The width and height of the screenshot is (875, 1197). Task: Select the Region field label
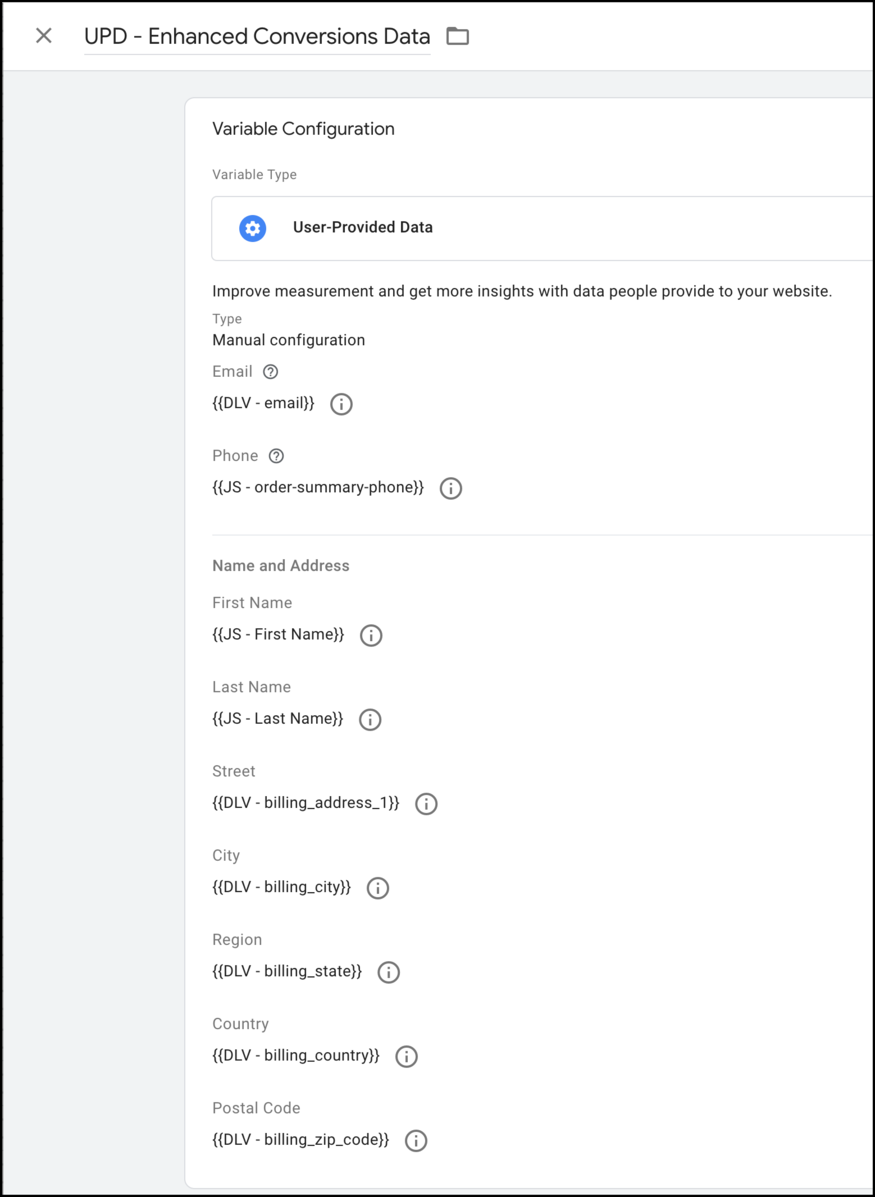[x=237, y=940]
